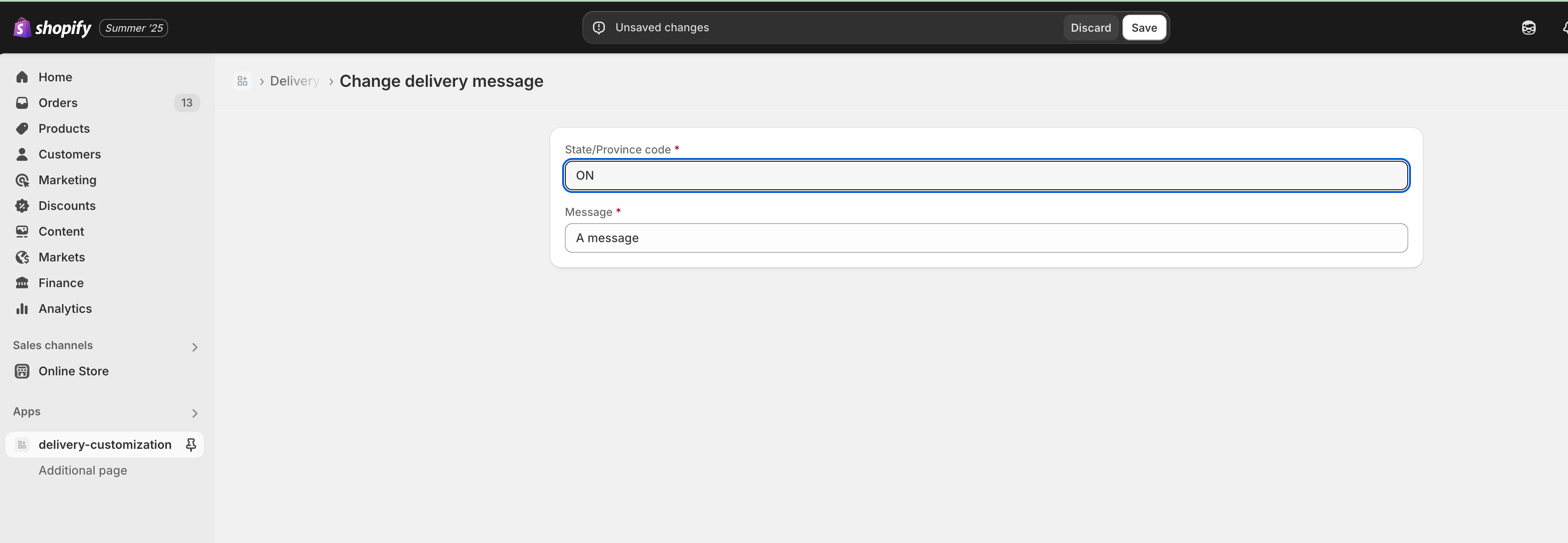
Task: Click the Message field label
Action: pos(589,212)
